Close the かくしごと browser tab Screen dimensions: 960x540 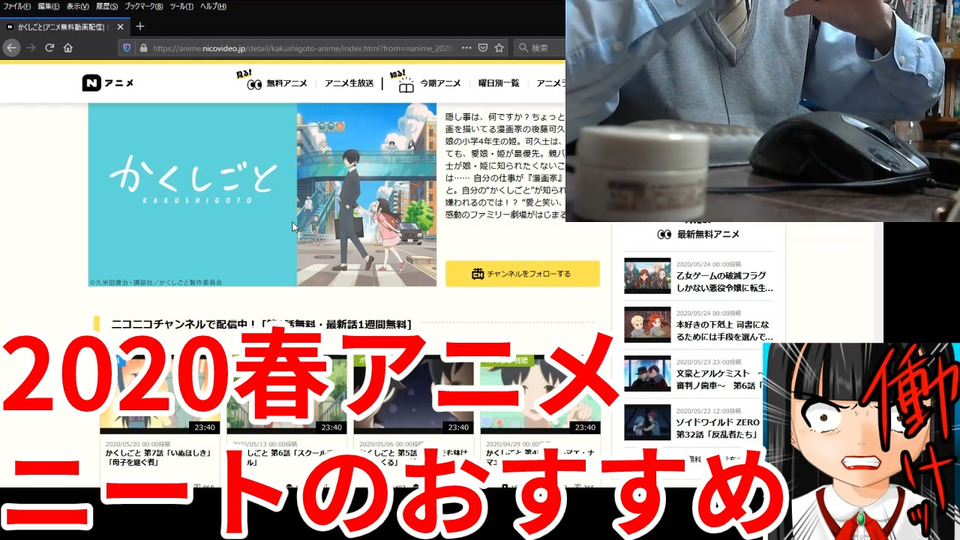coord(120,27)
